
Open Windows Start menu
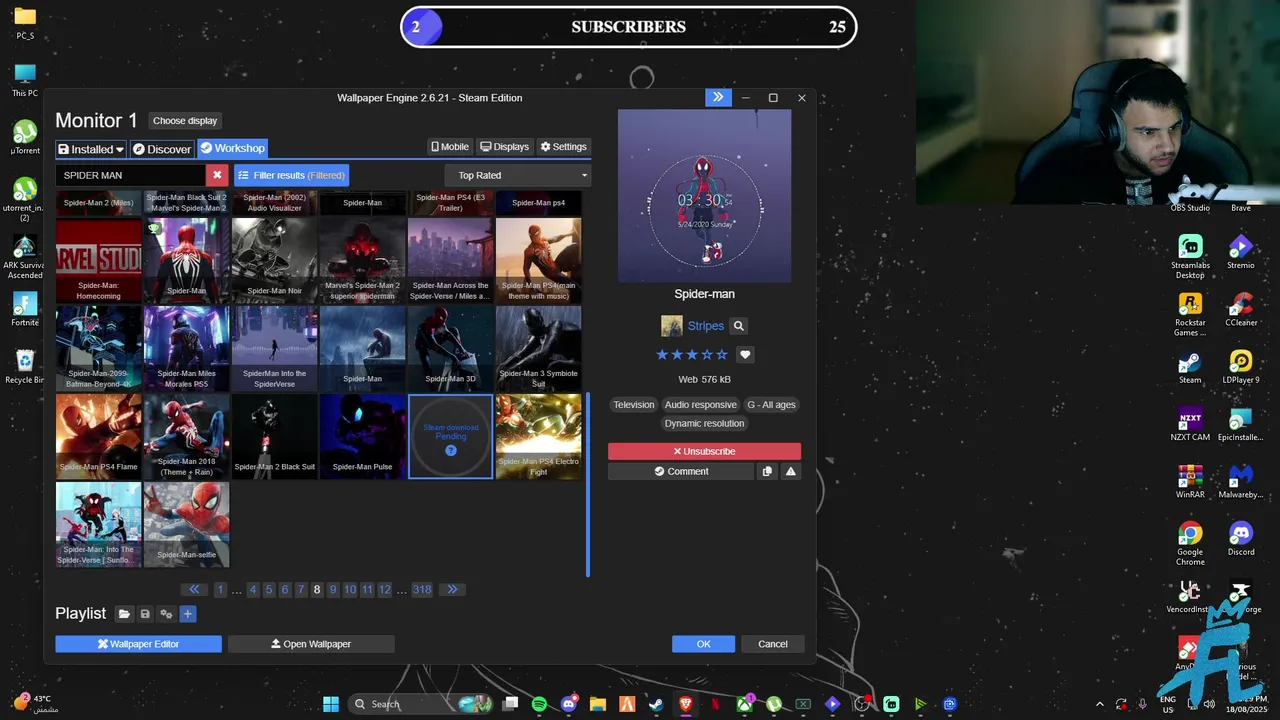click(x=330, y=704)
